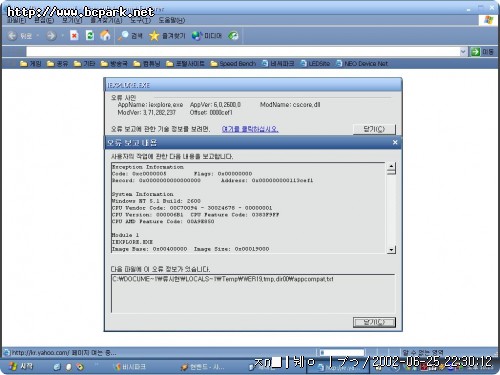The height and width of the screenshot is (375, 500).
Task: Click bottom 닫기(C) in error report contents dialog
Action: pos(374,322)
